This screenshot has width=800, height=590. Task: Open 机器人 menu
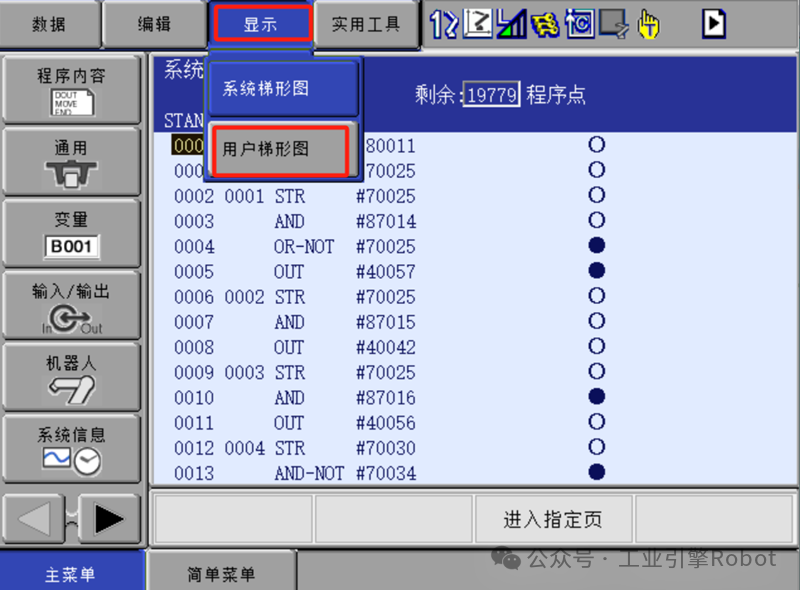tap(71, 377)
